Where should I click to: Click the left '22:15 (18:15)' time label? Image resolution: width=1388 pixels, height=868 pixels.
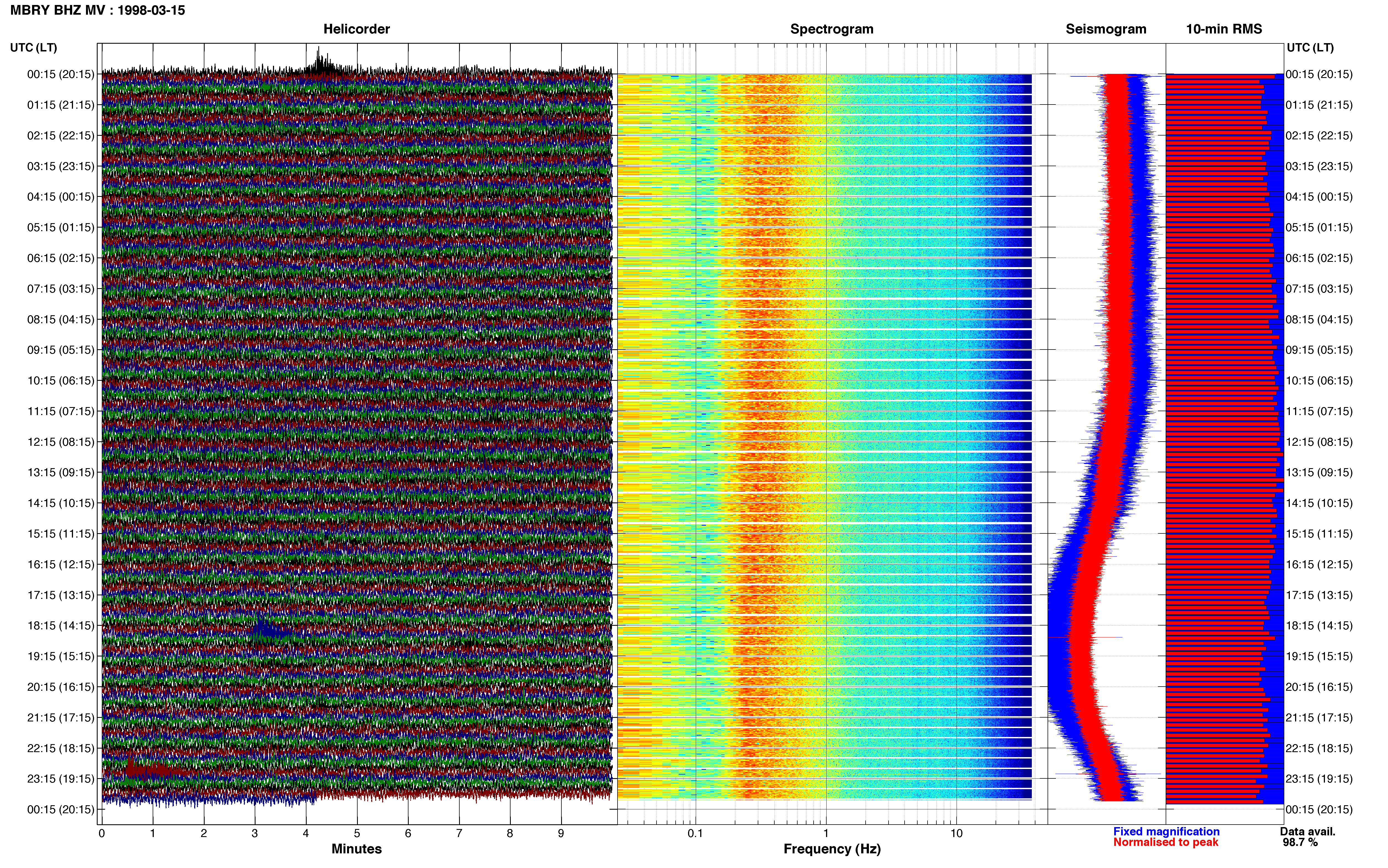pyautogui.click(x=60, y=748)
